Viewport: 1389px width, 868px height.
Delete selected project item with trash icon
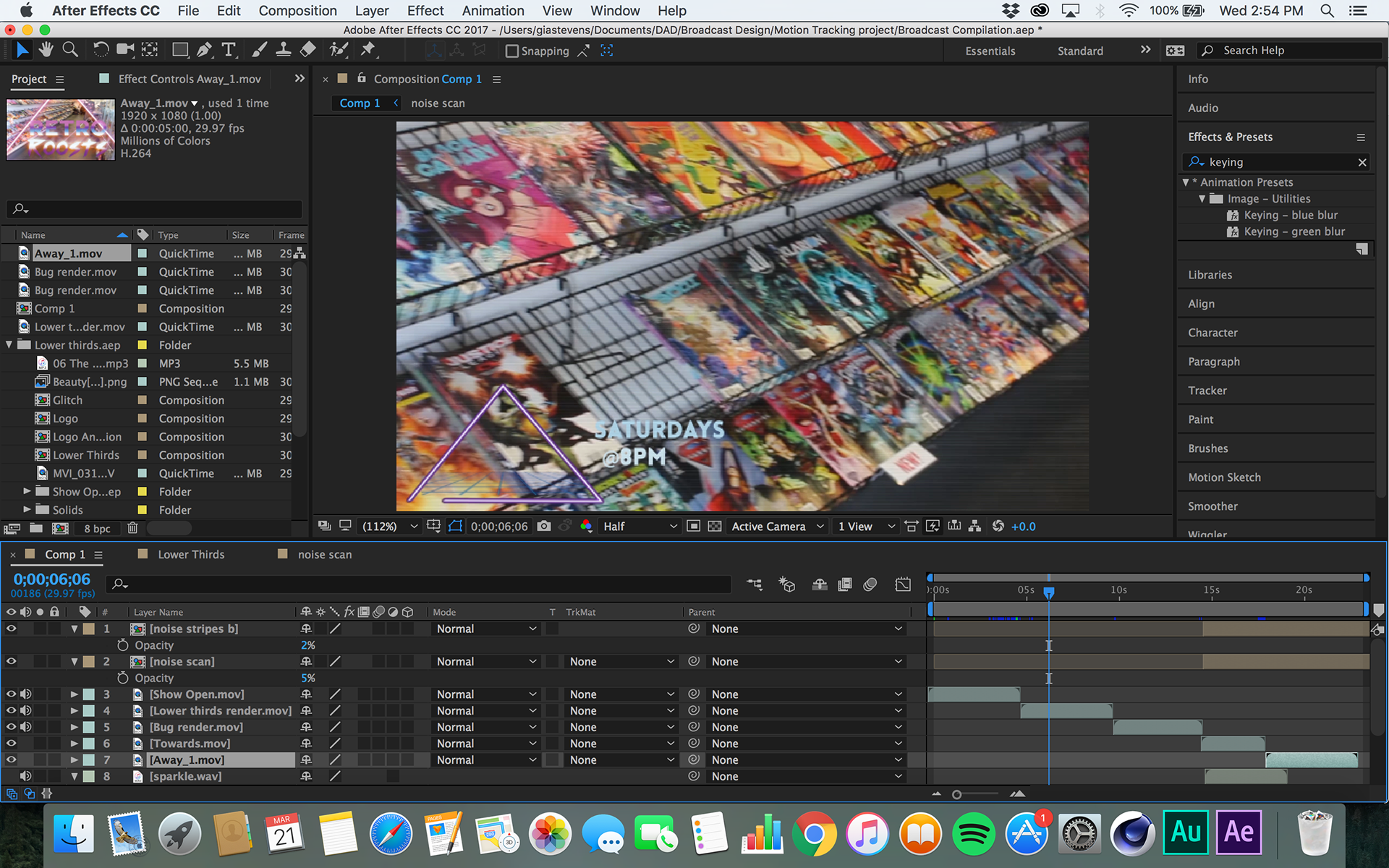(132, 529)
